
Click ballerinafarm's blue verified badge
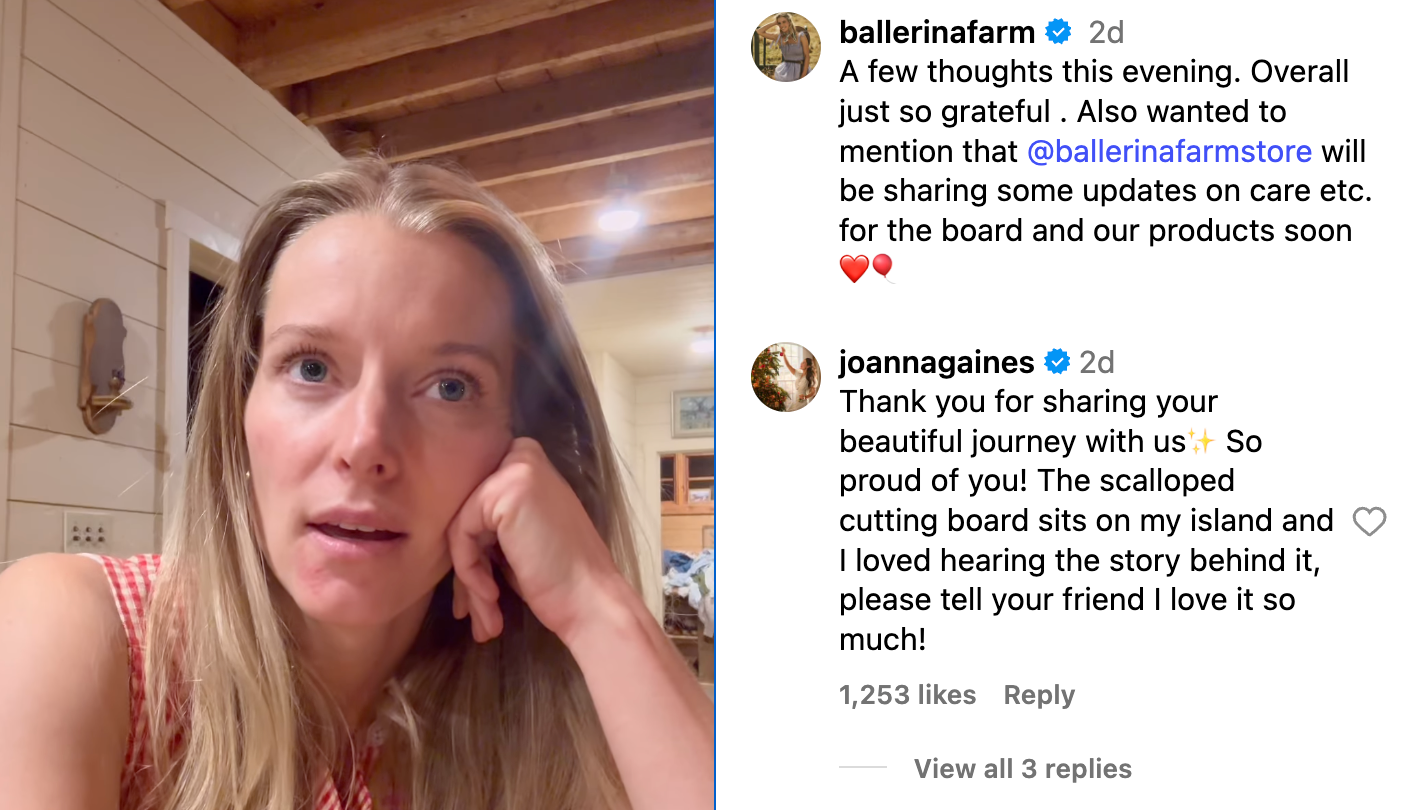tap(1058, 32)
